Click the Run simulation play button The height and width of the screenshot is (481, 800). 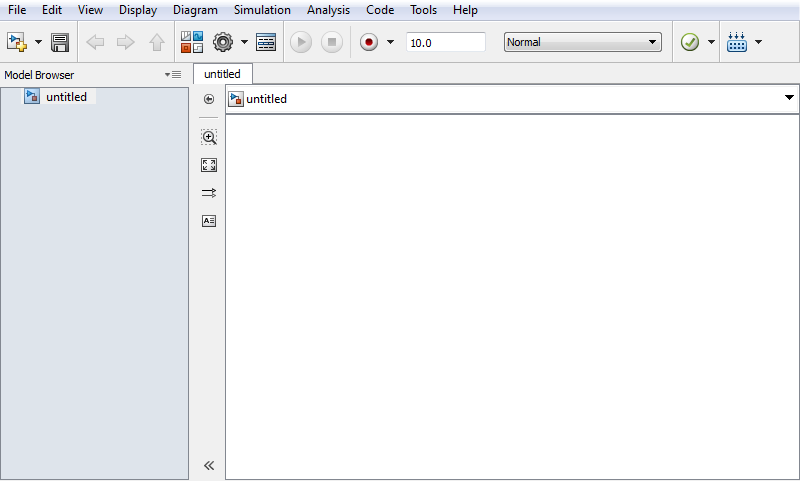tap(301, 42)
